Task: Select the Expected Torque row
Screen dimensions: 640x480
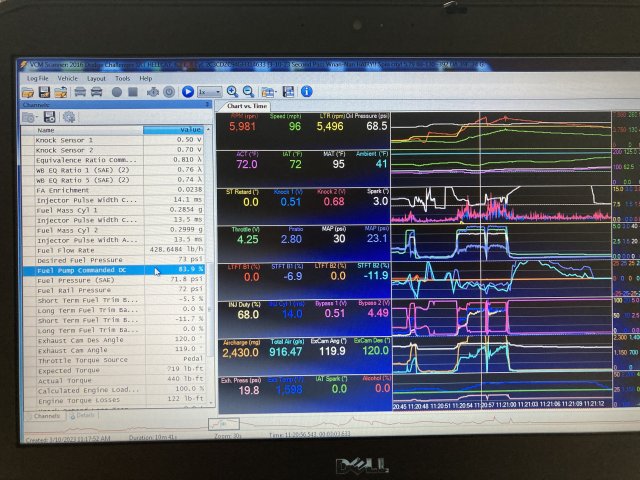Action: [114, 370]
